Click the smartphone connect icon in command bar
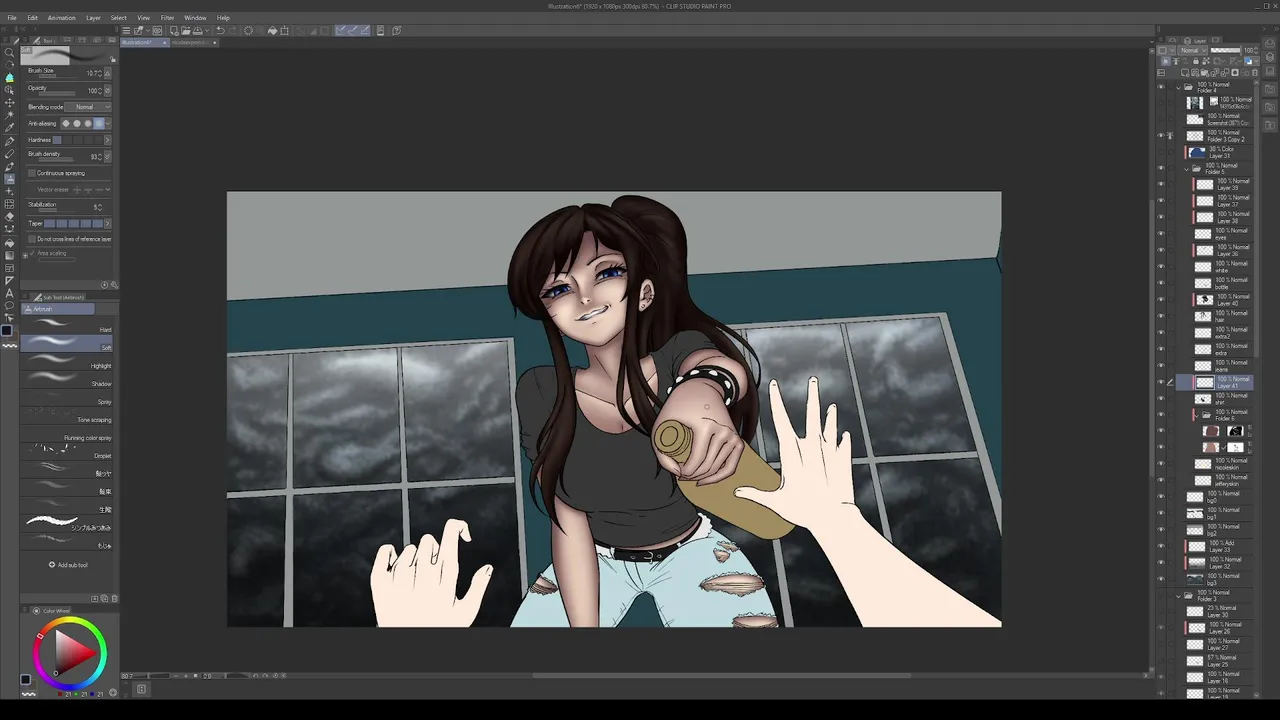1280x720 pixels. (380, 30)
